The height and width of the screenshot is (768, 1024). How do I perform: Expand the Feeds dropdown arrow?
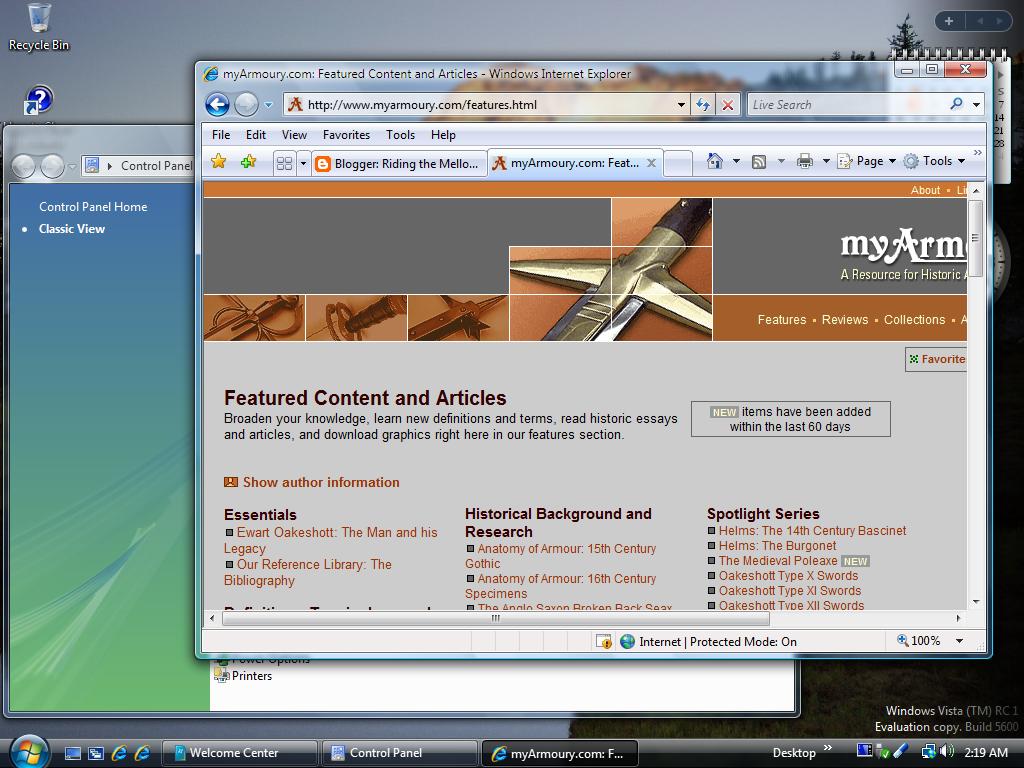(780, 161)
